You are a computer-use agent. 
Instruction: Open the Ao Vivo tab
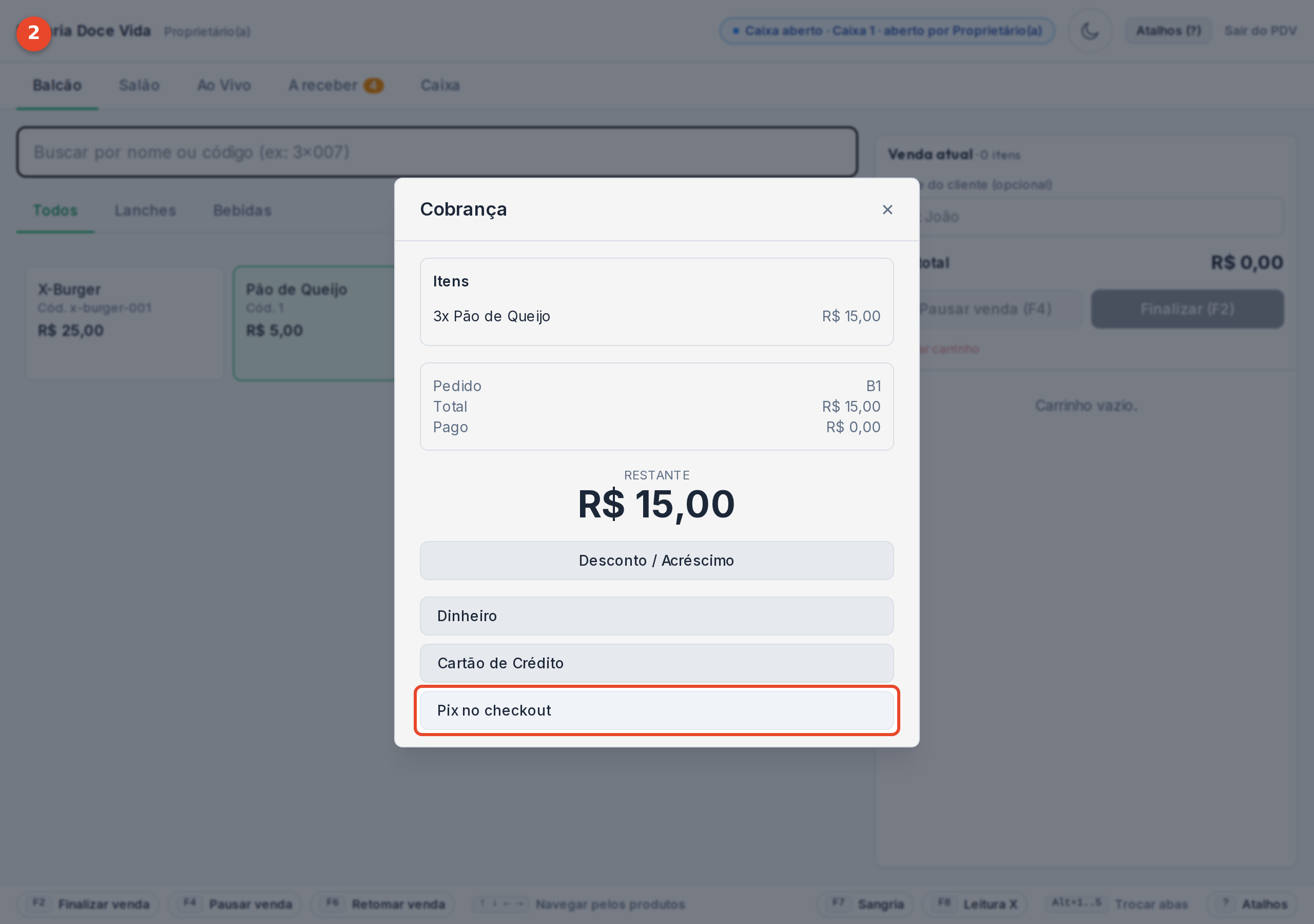(x=224, y=85)
